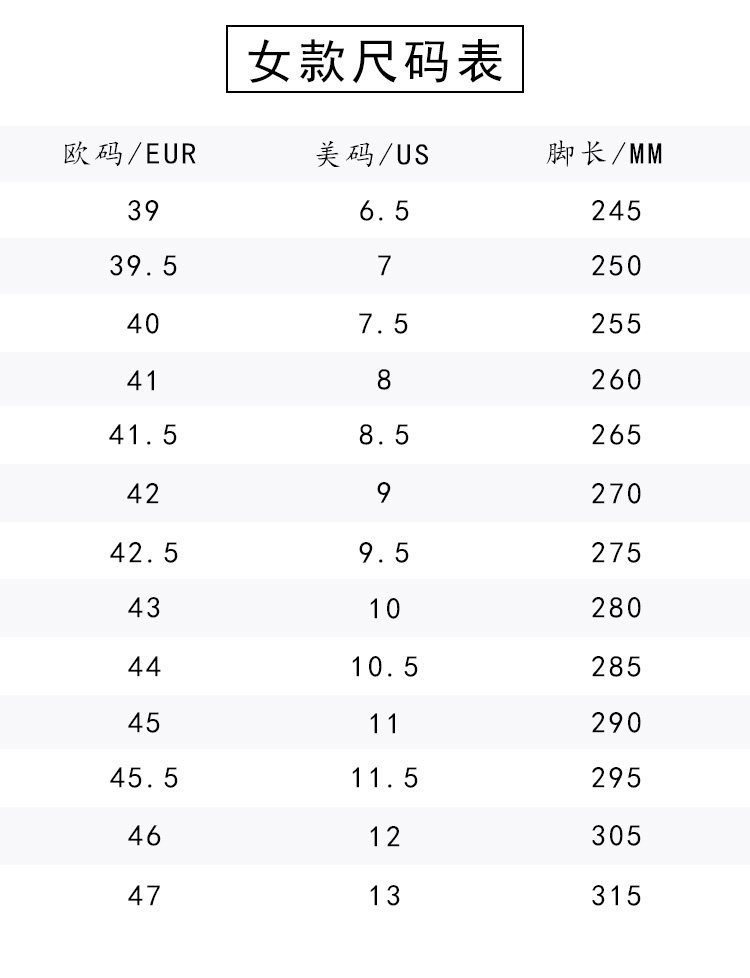This screenshot has width=750, height=978.
Task: Click the 女款尺码表 title box
Action: pyautogui.click(x=374, y=59)
